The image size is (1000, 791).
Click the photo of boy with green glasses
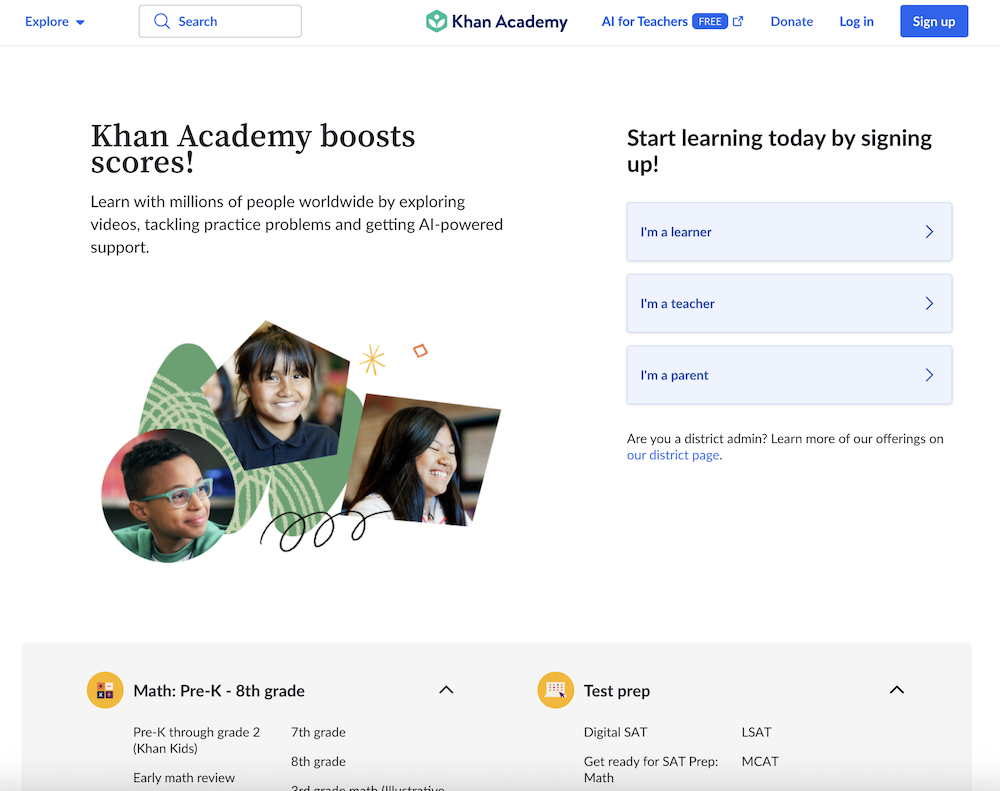tap(167, 496)
